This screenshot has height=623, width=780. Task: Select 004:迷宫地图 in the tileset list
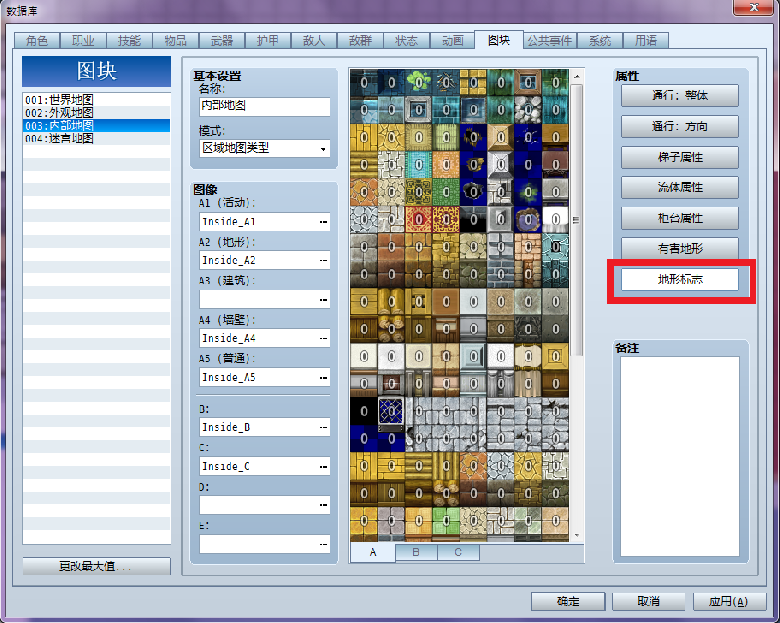pyautogui.click(x=97, y=138)
